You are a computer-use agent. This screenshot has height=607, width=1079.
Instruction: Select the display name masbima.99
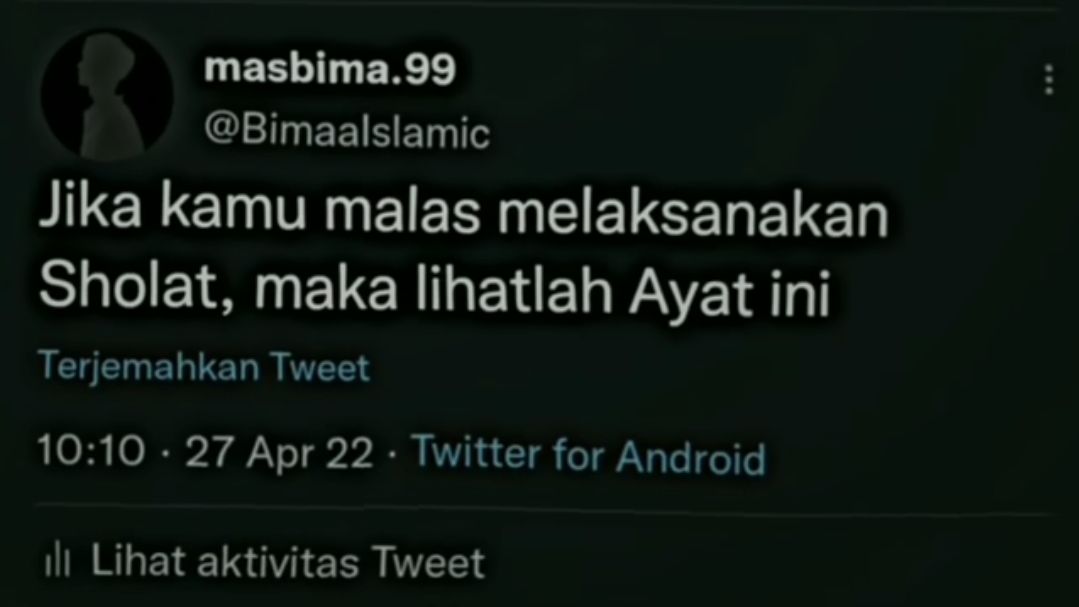tap(330, 69)
